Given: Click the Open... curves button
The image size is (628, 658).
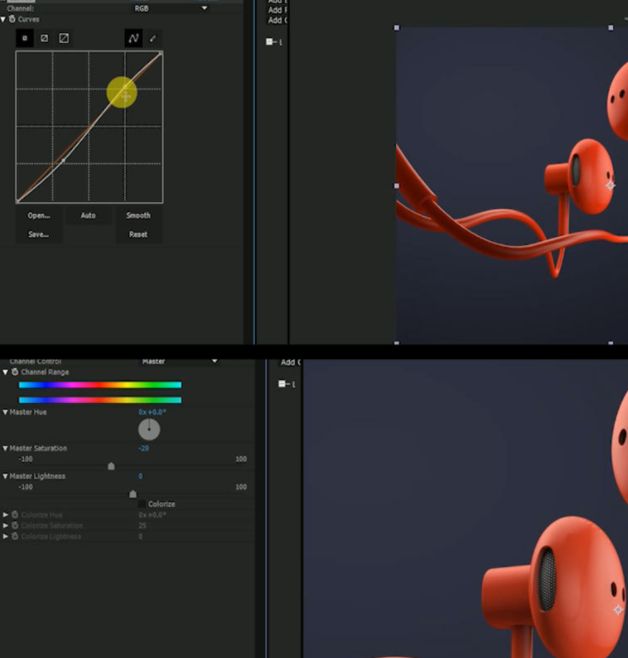Looking at the screenshot, I should pos(39,215).
